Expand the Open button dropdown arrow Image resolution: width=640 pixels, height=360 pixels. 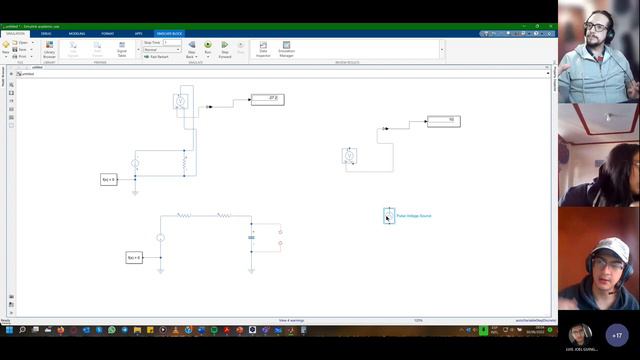pos(33,43)
